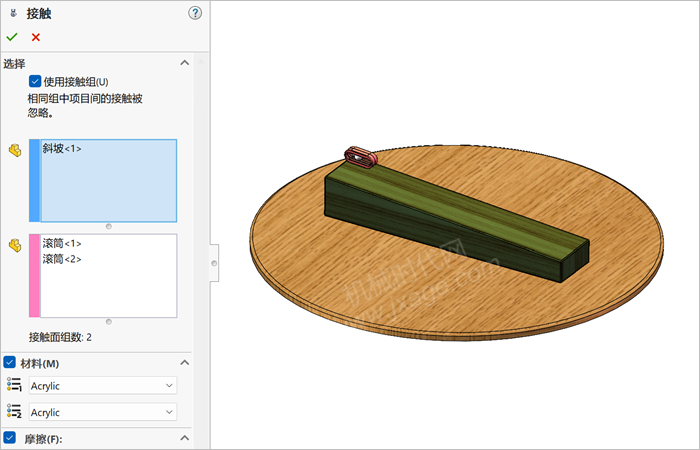The width and height of the screenshot is (700, 450).
Task: Click the component icon beside the 斜坡 group box
Action: coord(15,150)
